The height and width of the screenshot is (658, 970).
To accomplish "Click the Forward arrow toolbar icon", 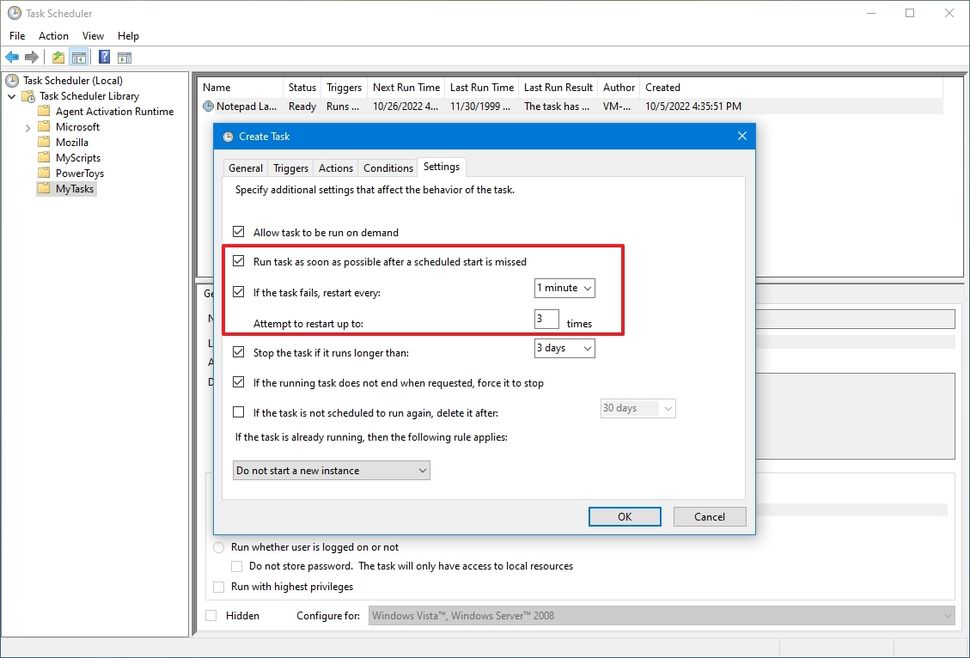I will point(32,58).
